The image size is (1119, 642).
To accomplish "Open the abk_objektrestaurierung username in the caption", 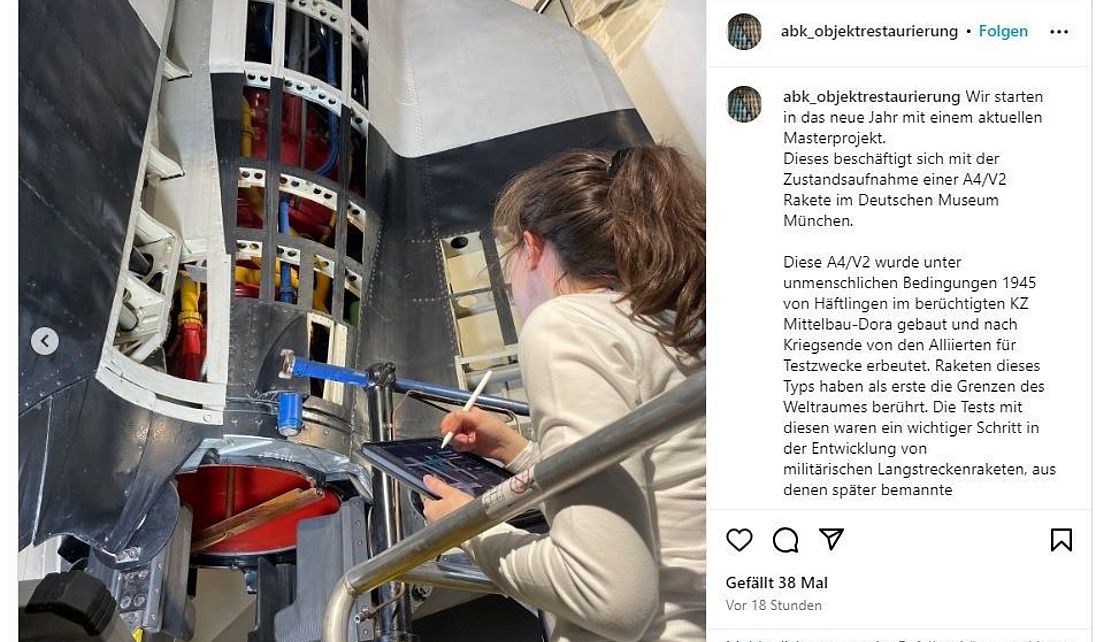I will point(871,96).
